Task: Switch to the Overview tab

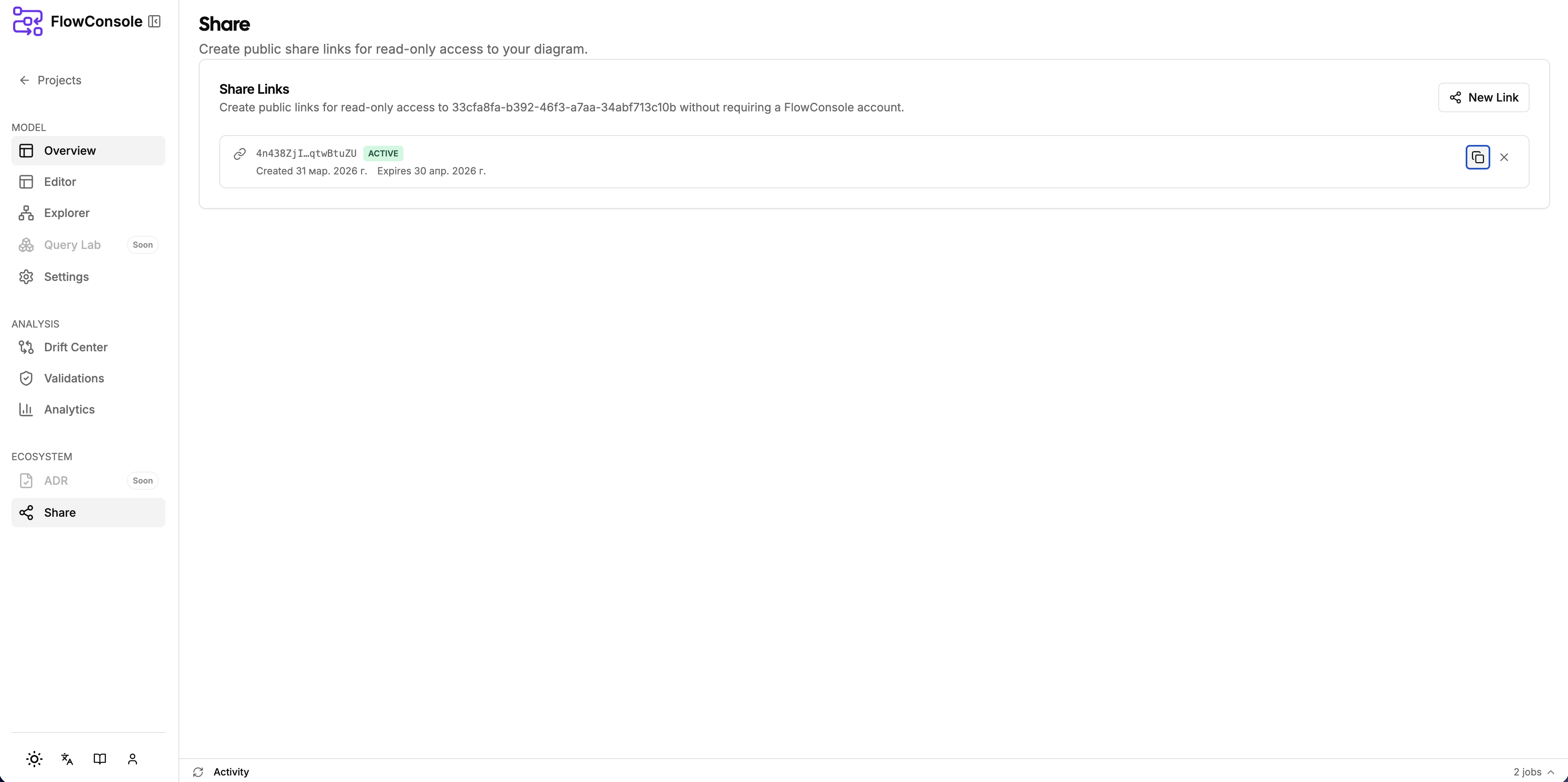Action: point(70,150)
